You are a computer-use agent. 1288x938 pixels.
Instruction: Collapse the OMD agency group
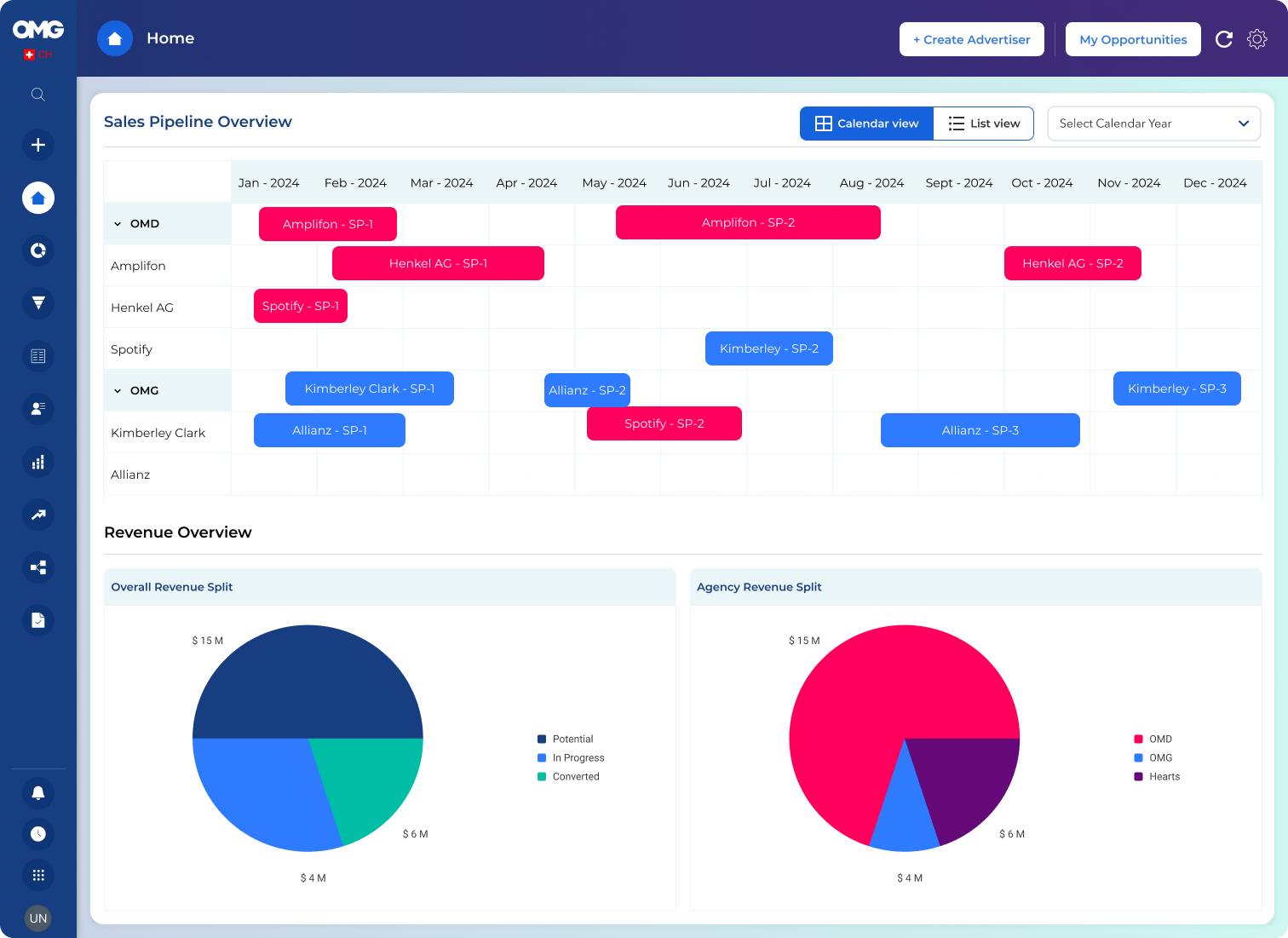118,224
